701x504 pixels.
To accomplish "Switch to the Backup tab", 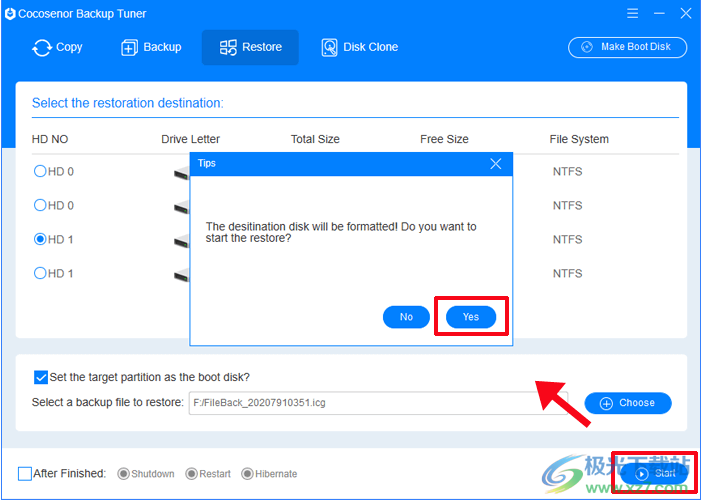I will click(151, 47).
